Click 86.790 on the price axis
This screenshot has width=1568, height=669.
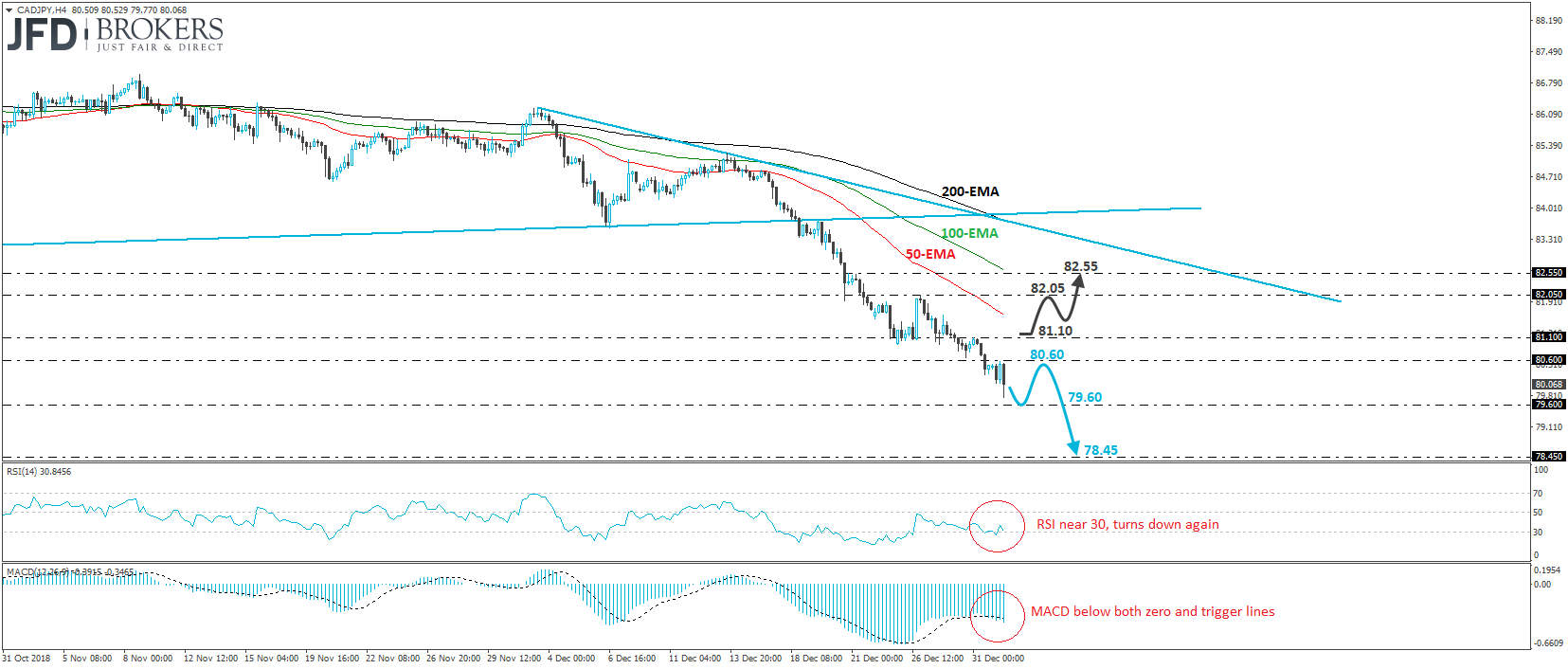(1548, 82)
